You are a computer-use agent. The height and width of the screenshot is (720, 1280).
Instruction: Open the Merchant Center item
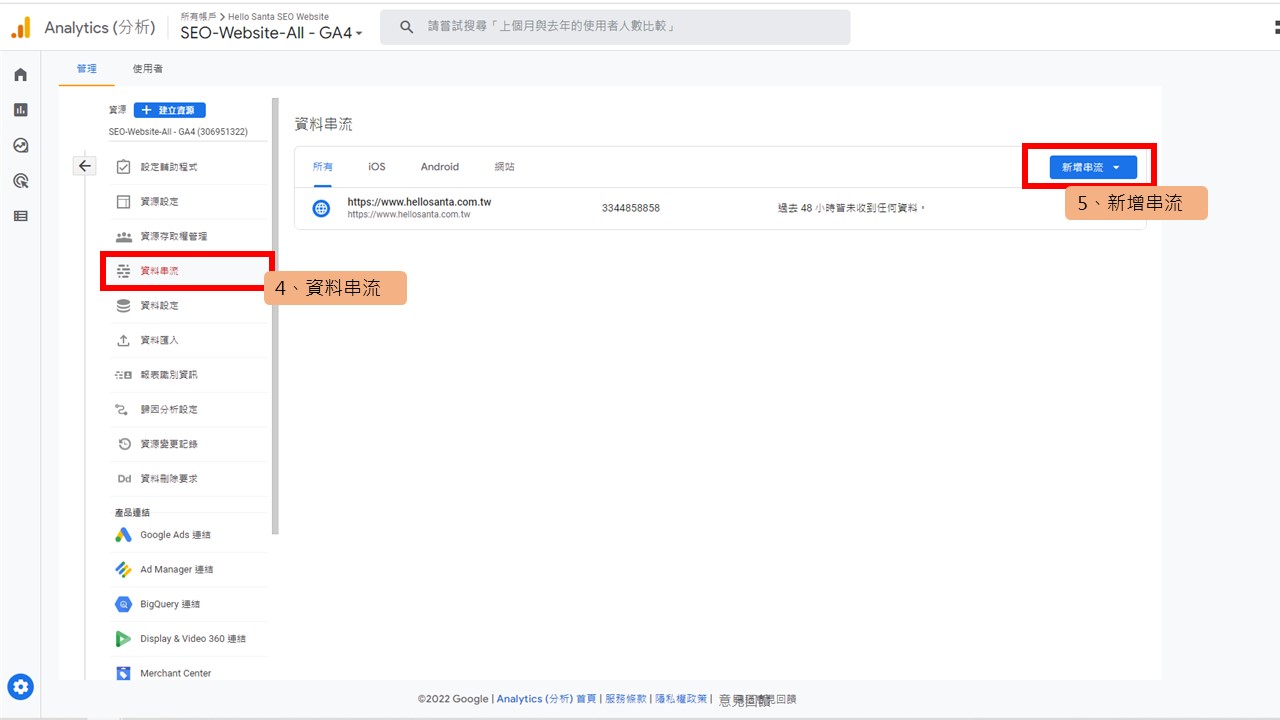189,673
